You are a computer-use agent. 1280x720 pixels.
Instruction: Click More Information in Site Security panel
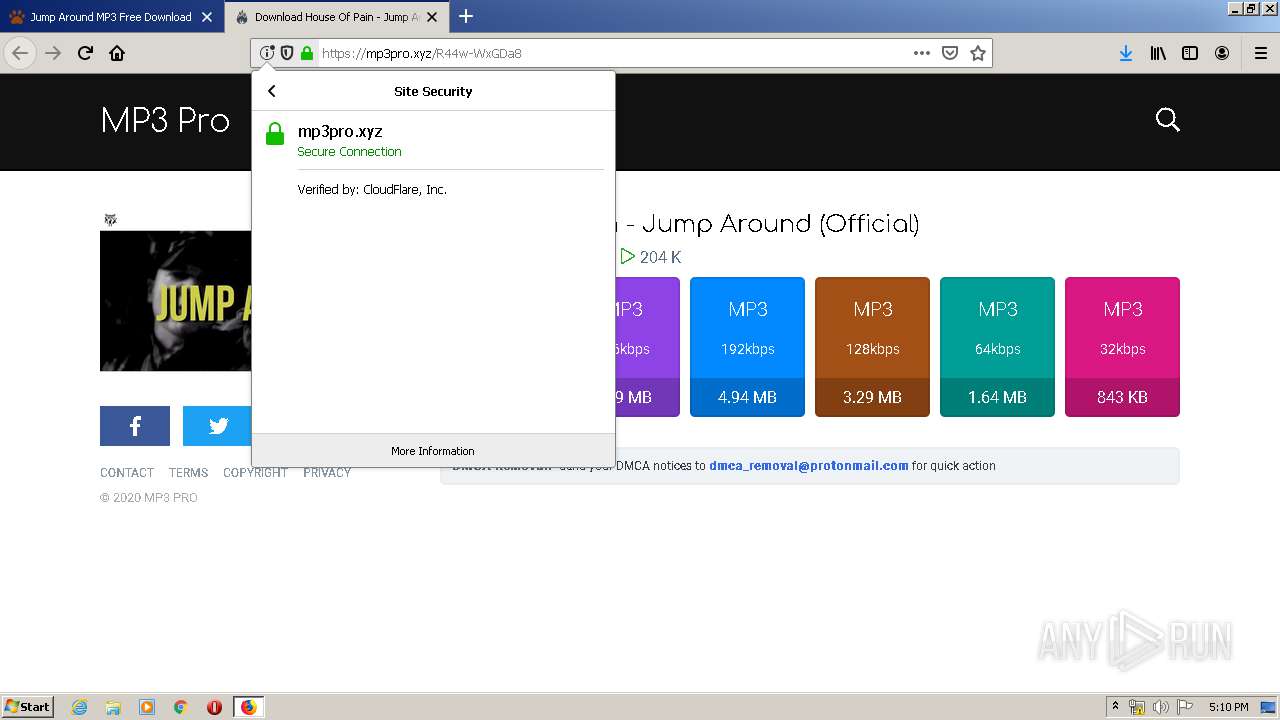click(433, 451)
